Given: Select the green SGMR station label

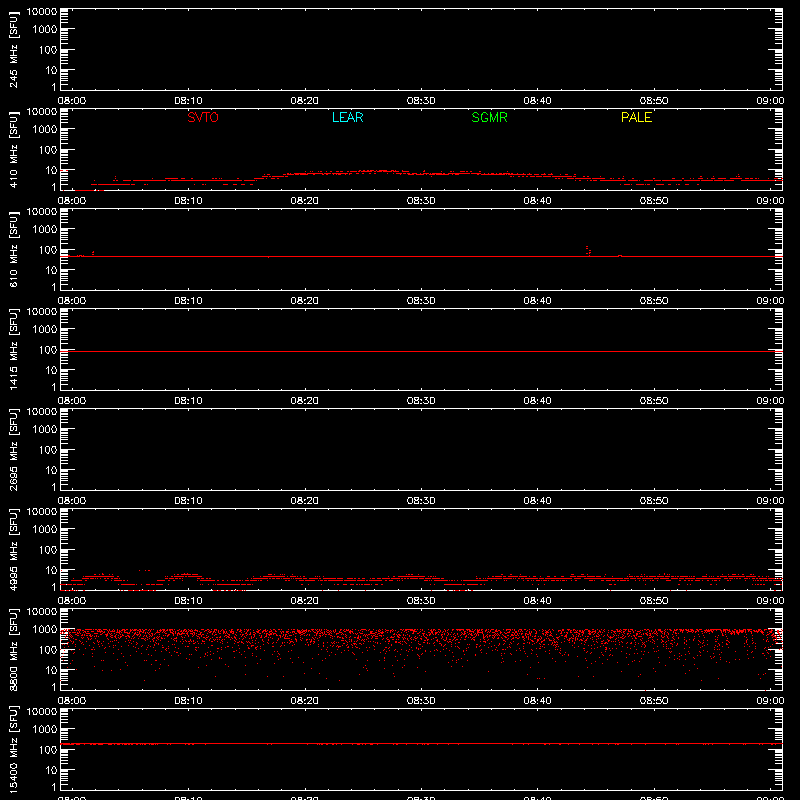Looking at the screenshot, I should click(489, 117).
